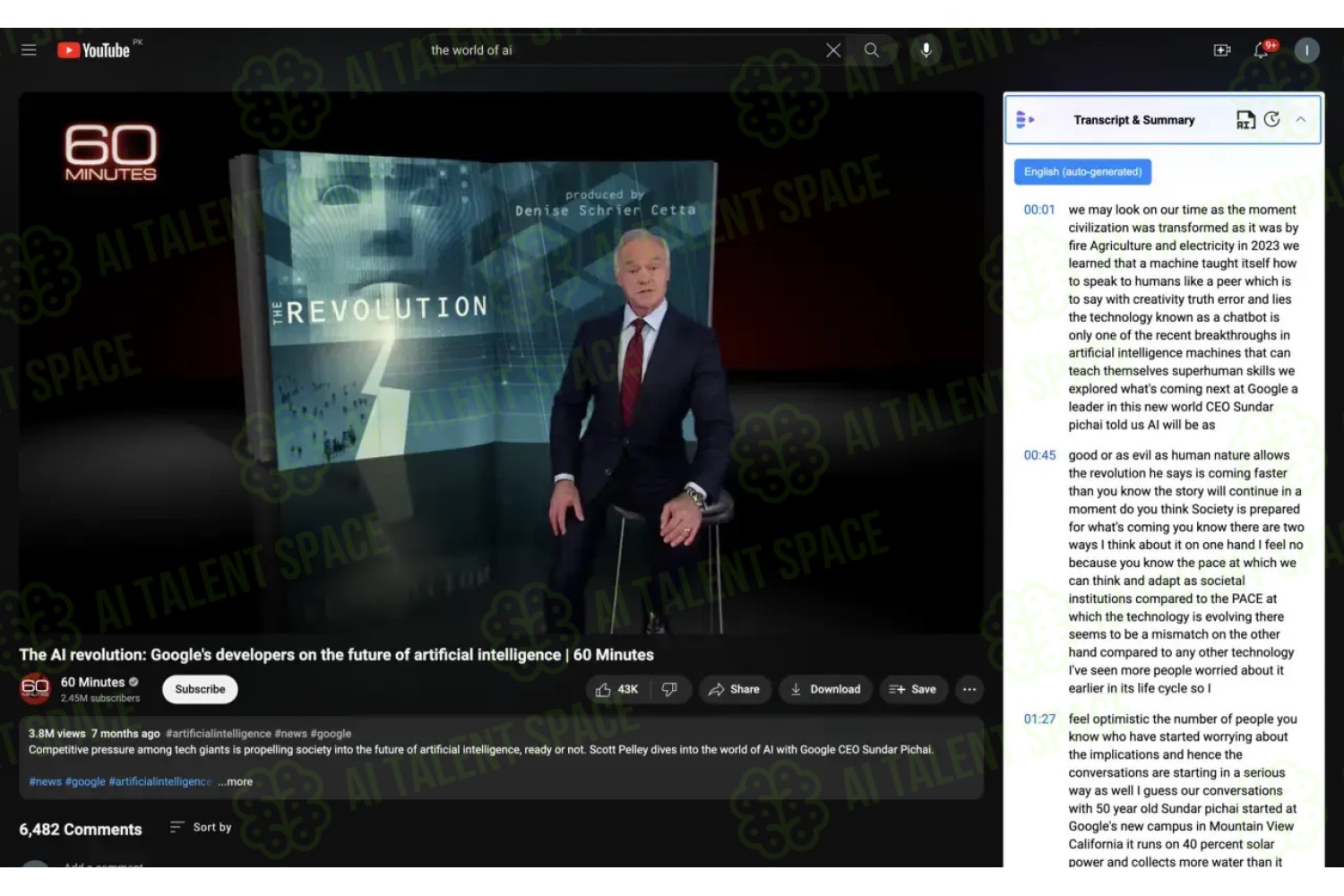
Task: Click the refresh-clock icon in transcript panel
Action: (x=1272, y=119)
